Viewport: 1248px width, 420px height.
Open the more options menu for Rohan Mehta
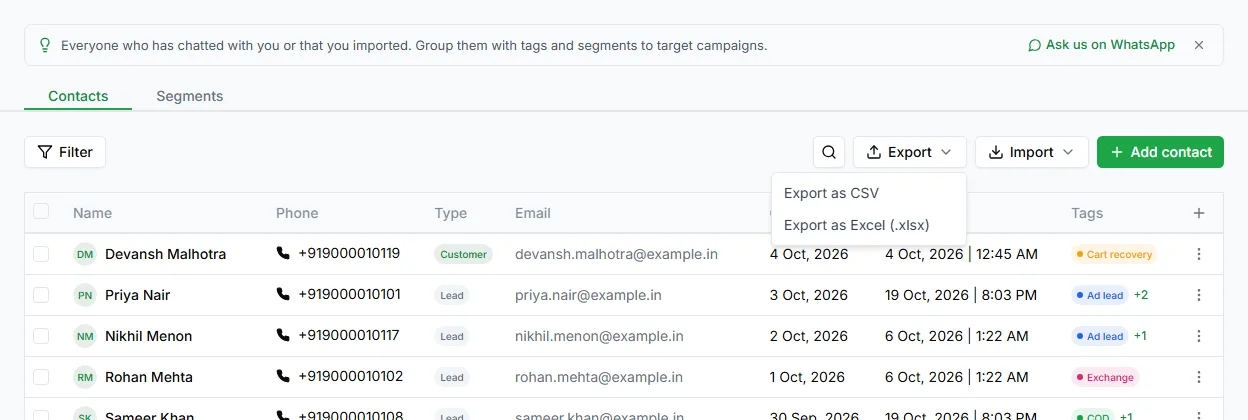[x=1199, y=377]
